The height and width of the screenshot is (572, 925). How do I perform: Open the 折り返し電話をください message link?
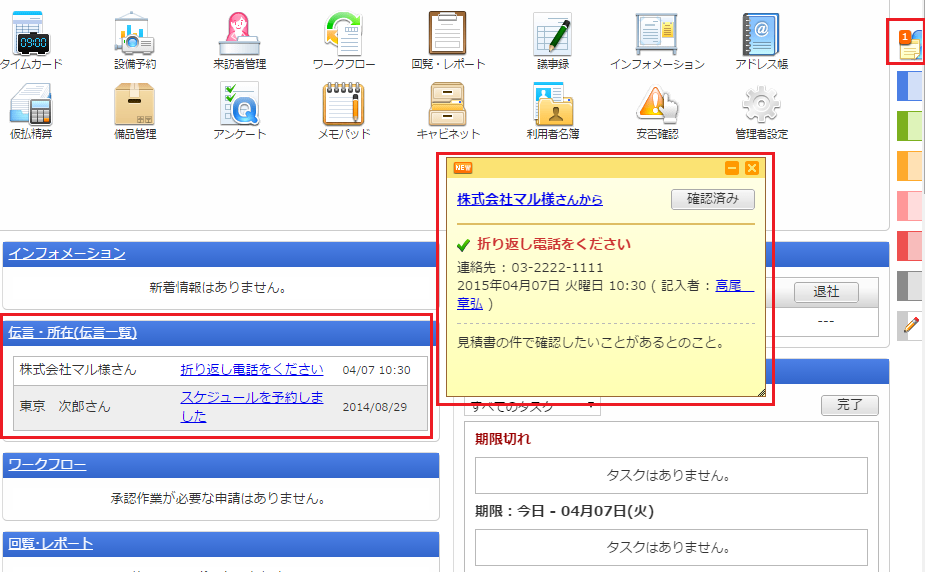pos(252,369)
